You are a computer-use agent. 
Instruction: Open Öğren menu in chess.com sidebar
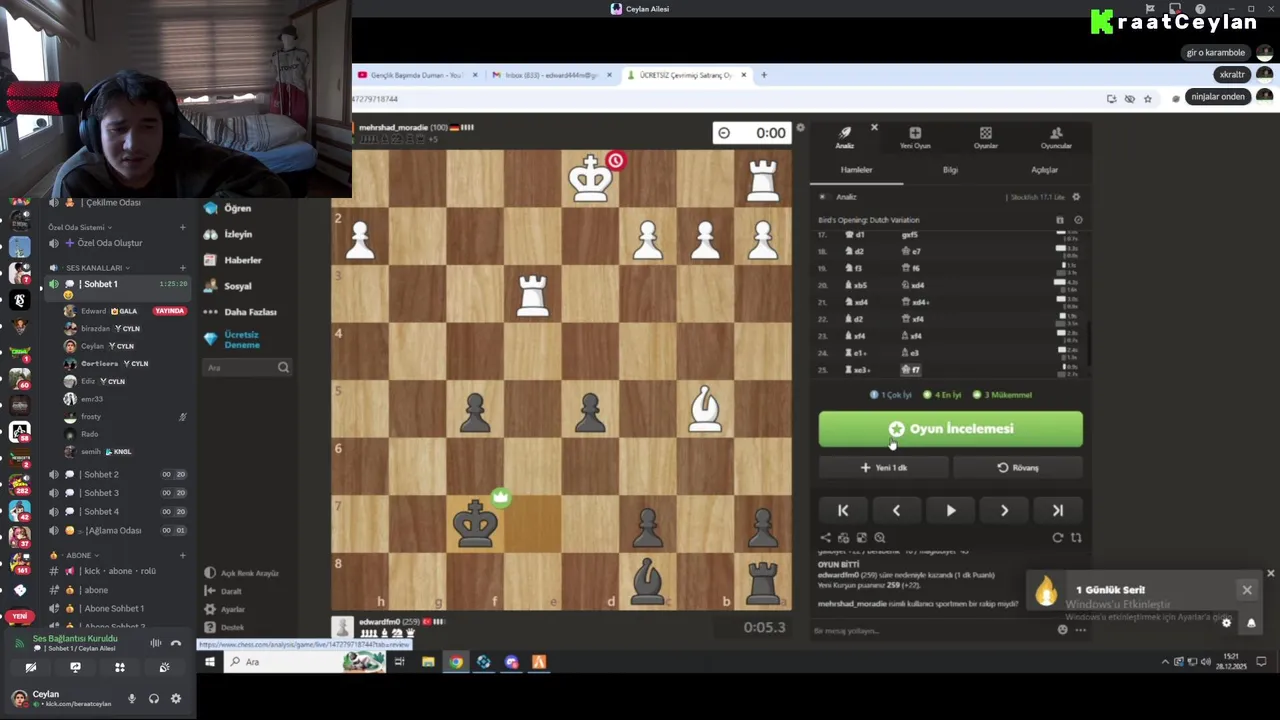click(x=237, y=208)
